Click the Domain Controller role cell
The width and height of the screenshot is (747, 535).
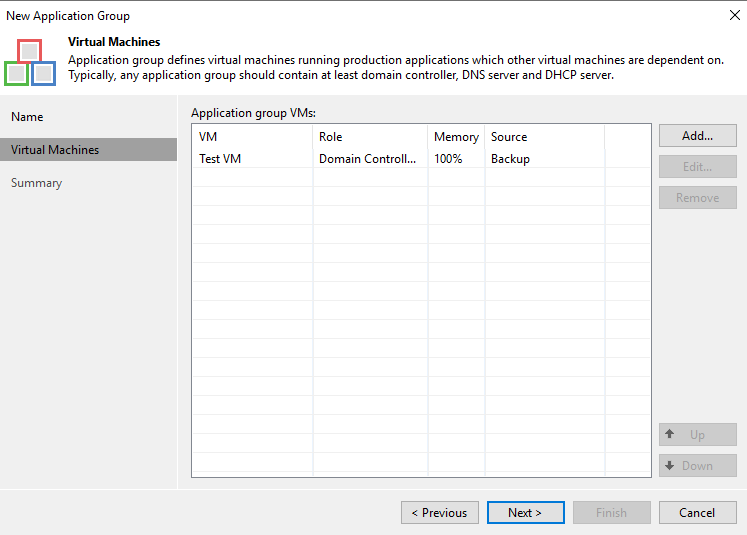coord(367,159)
